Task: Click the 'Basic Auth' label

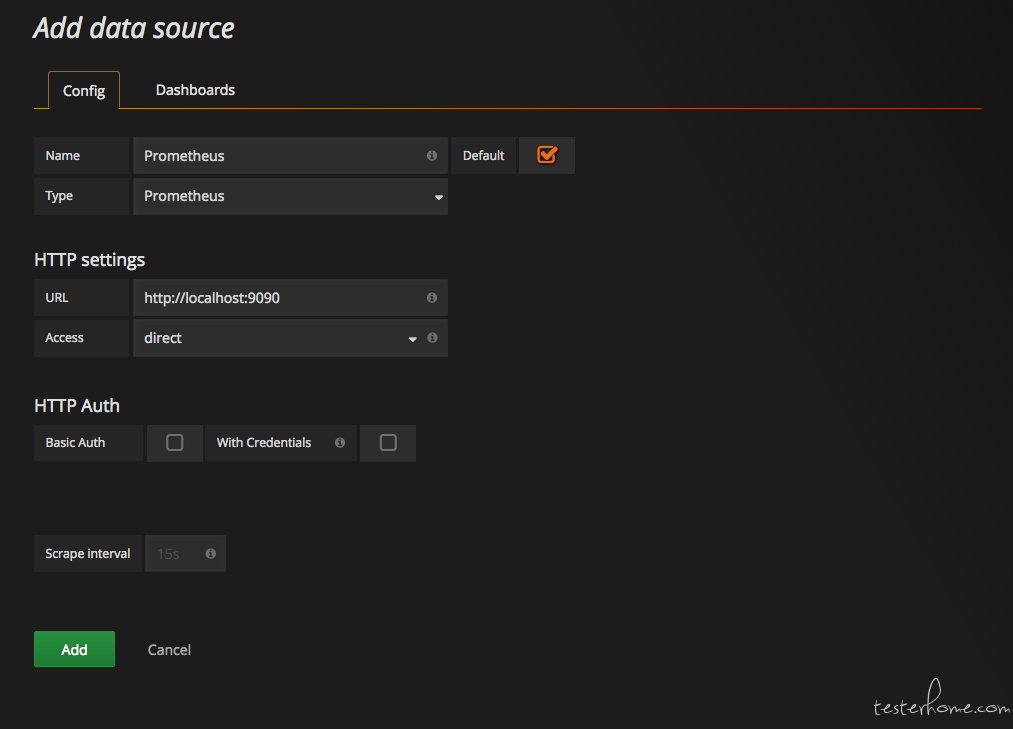Action: click(75, 443)
